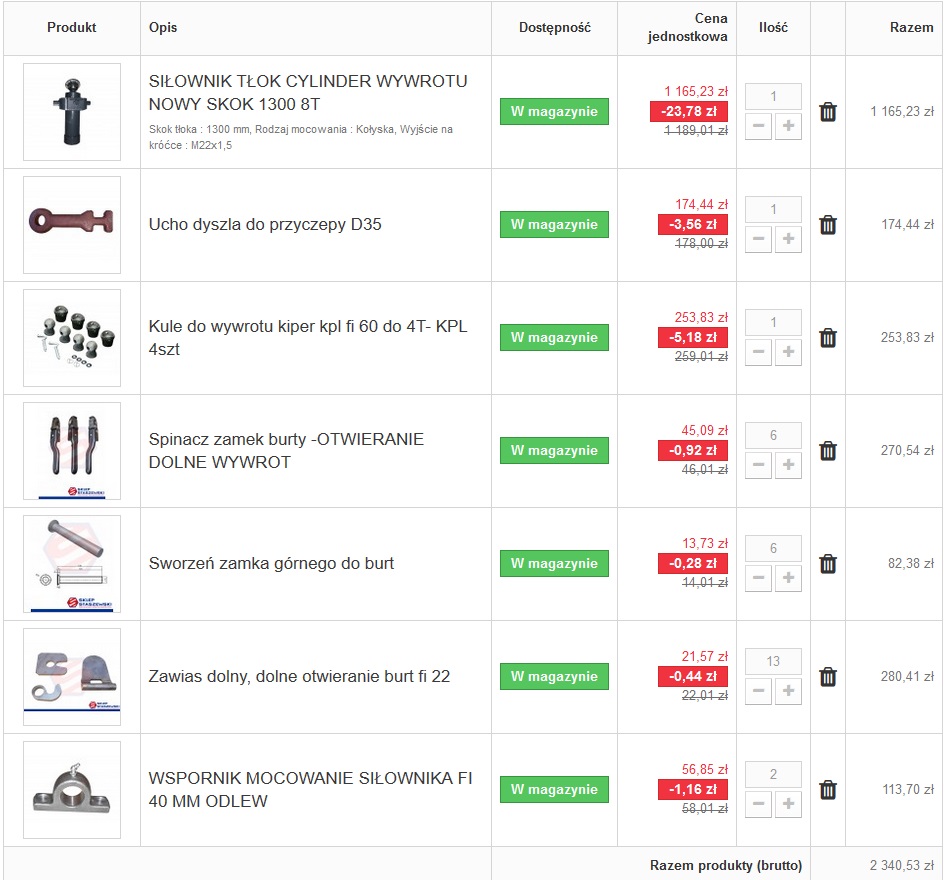Decrease the Spinacz zamek burty quantity
944x880 pixels.
point(759,465)
